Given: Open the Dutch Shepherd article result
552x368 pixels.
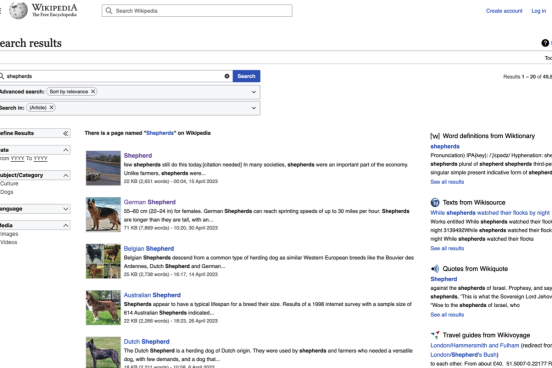Looking at the screenshot, I should point(146,342).
